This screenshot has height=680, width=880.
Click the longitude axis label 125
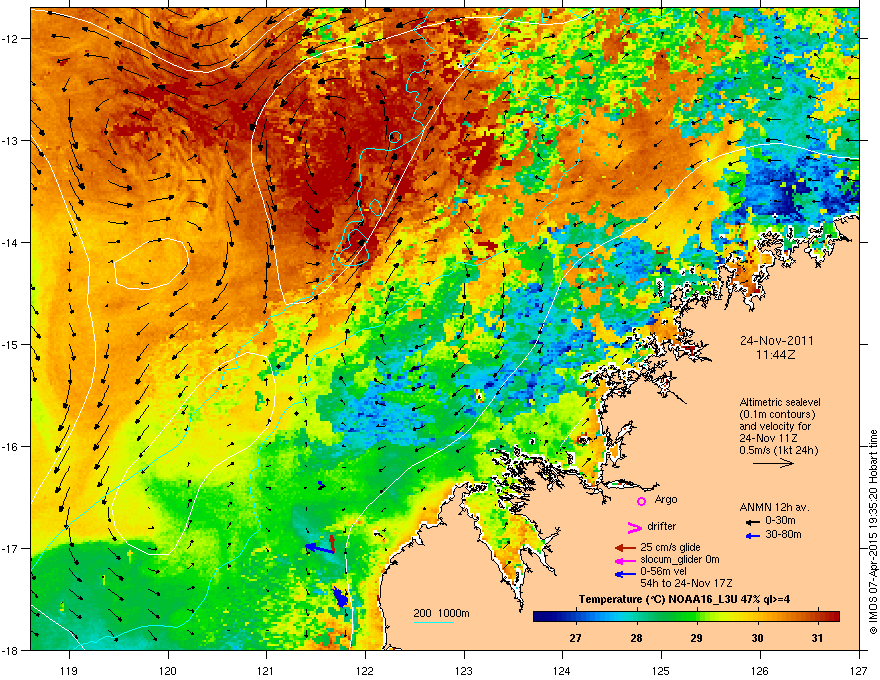click(x=661, y=670)
